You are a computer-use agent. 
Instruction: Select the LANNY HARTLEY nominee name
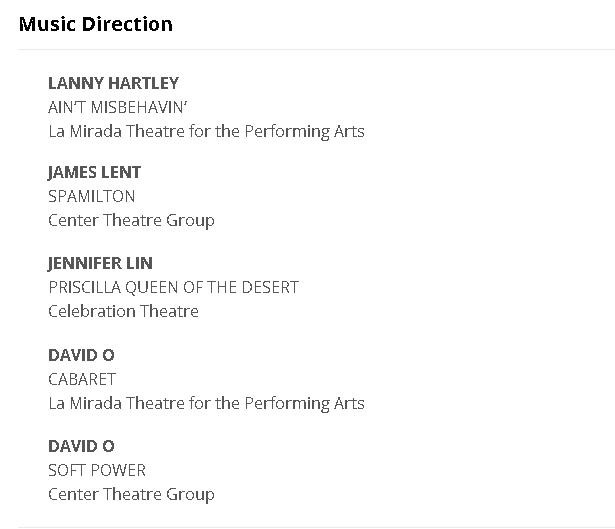point(113,83)
